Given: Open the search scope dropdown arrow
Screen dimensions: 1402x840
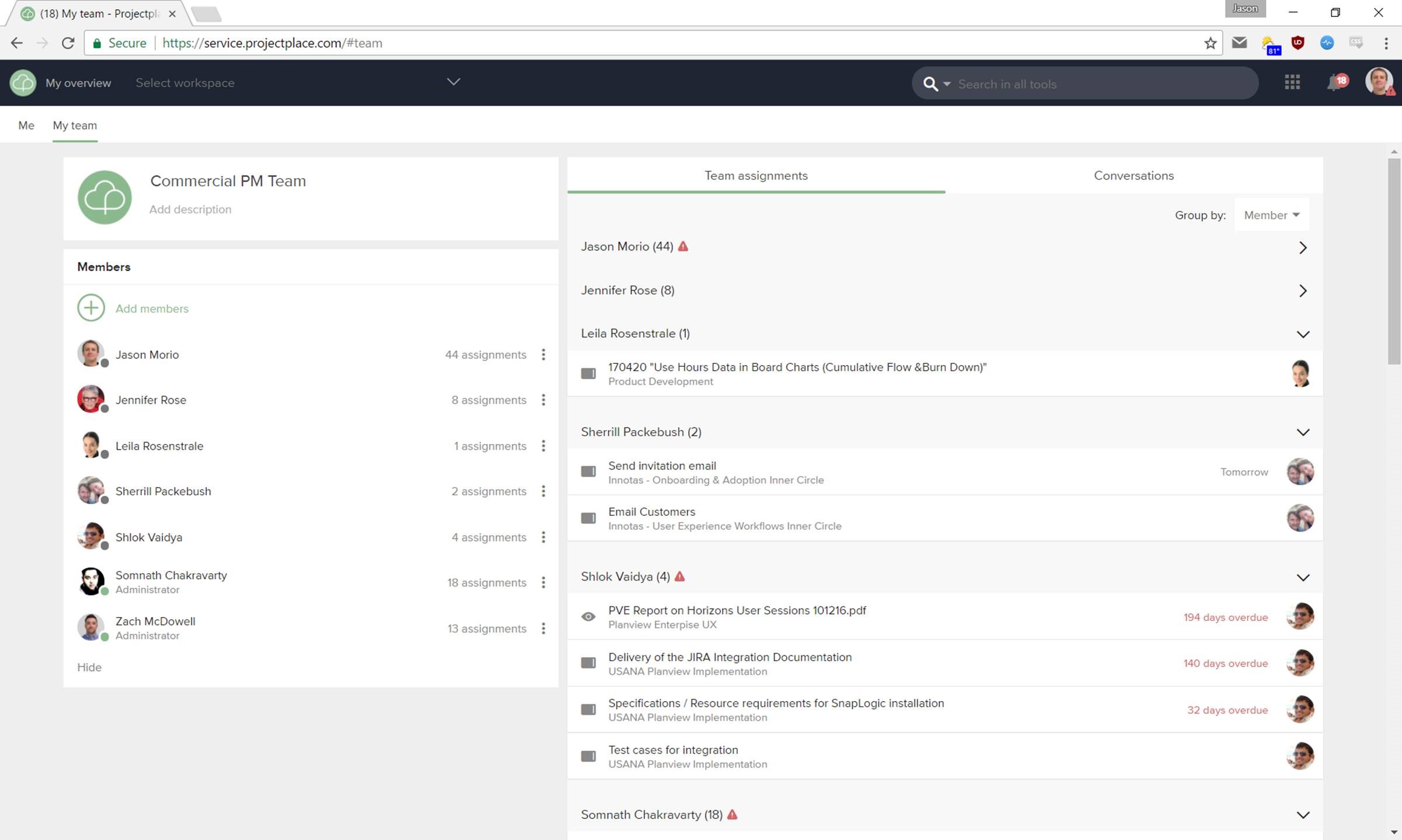Looking at the screenshot, I should click(947, 84).
